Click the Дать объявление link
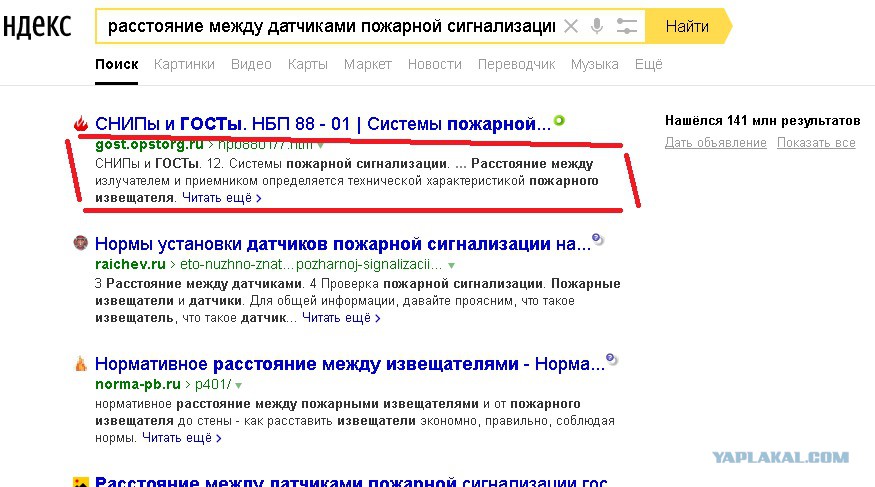The height and width of the screenshot is (487, 875). (715, 143)
